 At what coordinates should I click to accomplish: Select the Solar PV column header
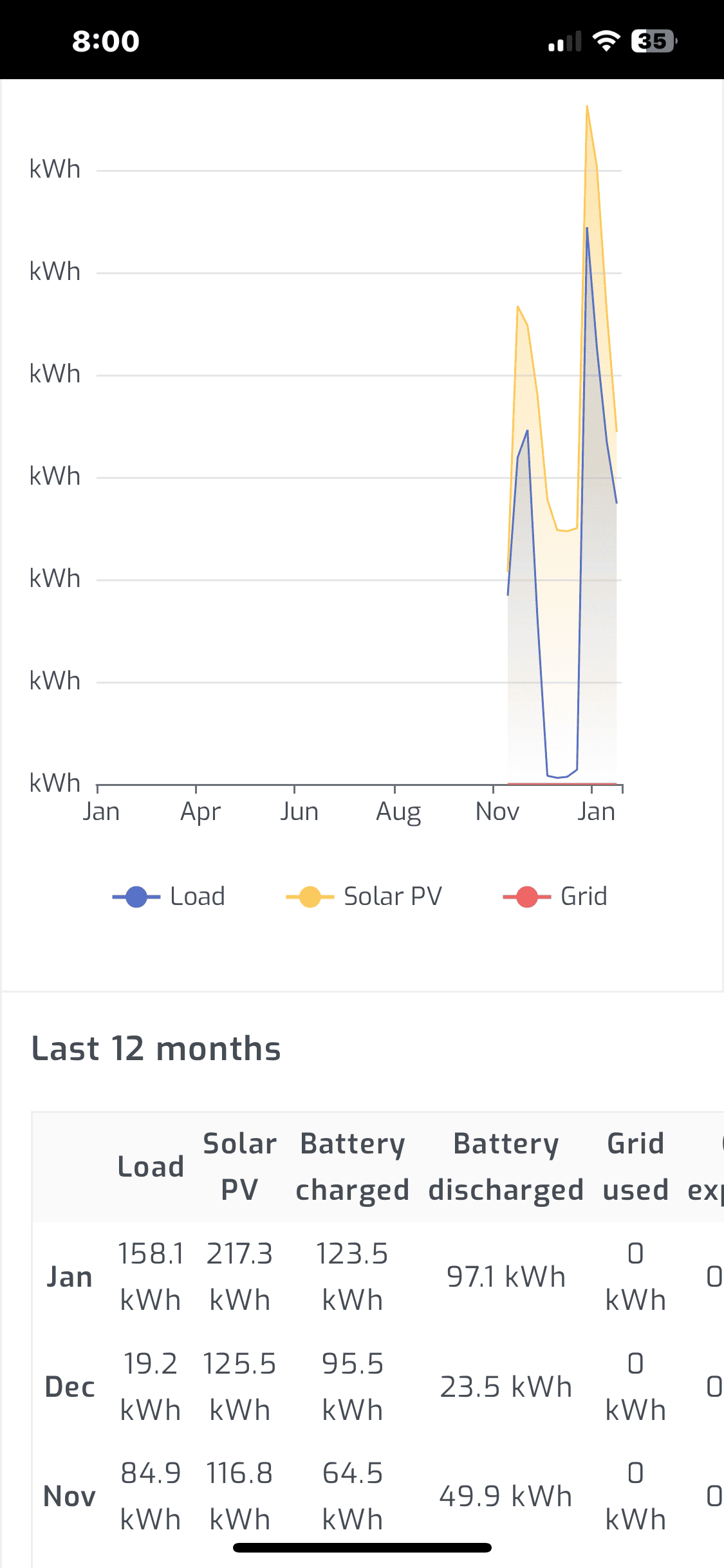click(x=239, y=1166)
